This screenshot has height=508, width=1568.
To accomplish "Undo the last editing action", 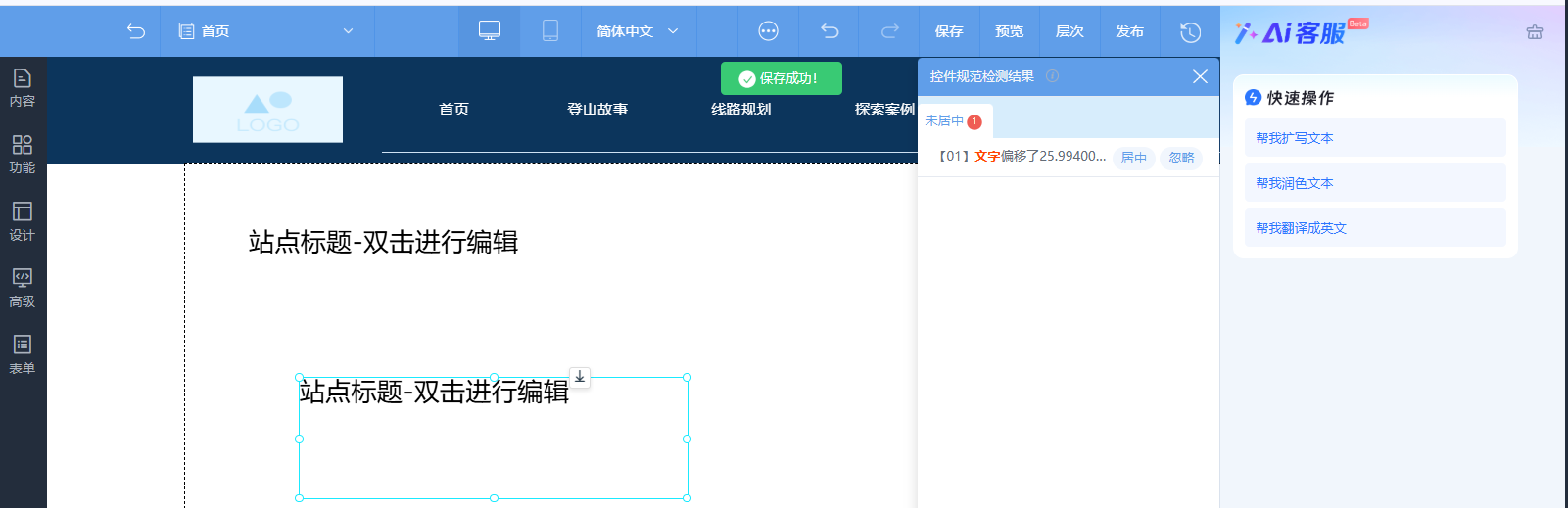I will 830,31.
